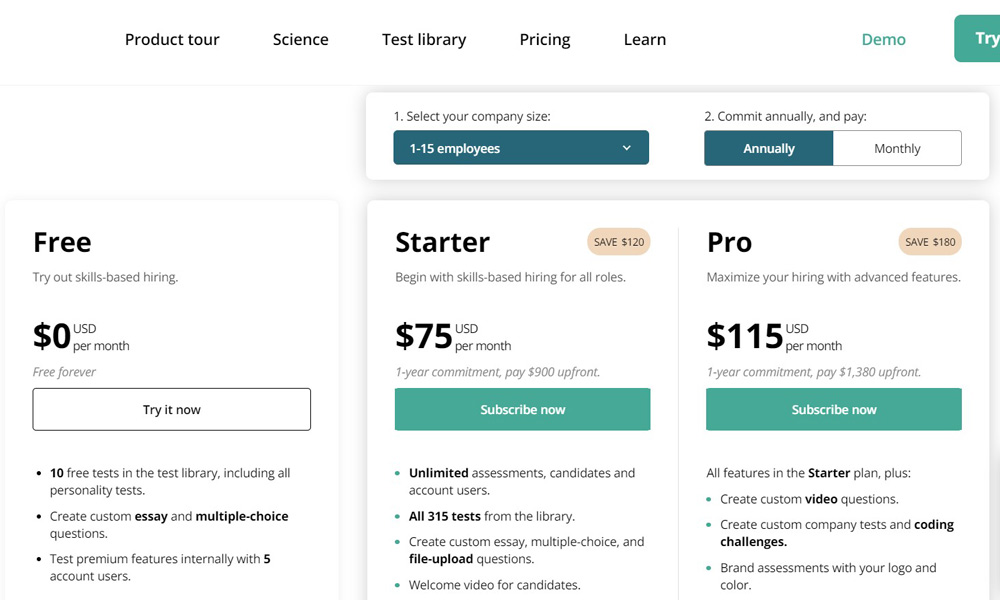Select Annually billing commitment

[768, 147]
